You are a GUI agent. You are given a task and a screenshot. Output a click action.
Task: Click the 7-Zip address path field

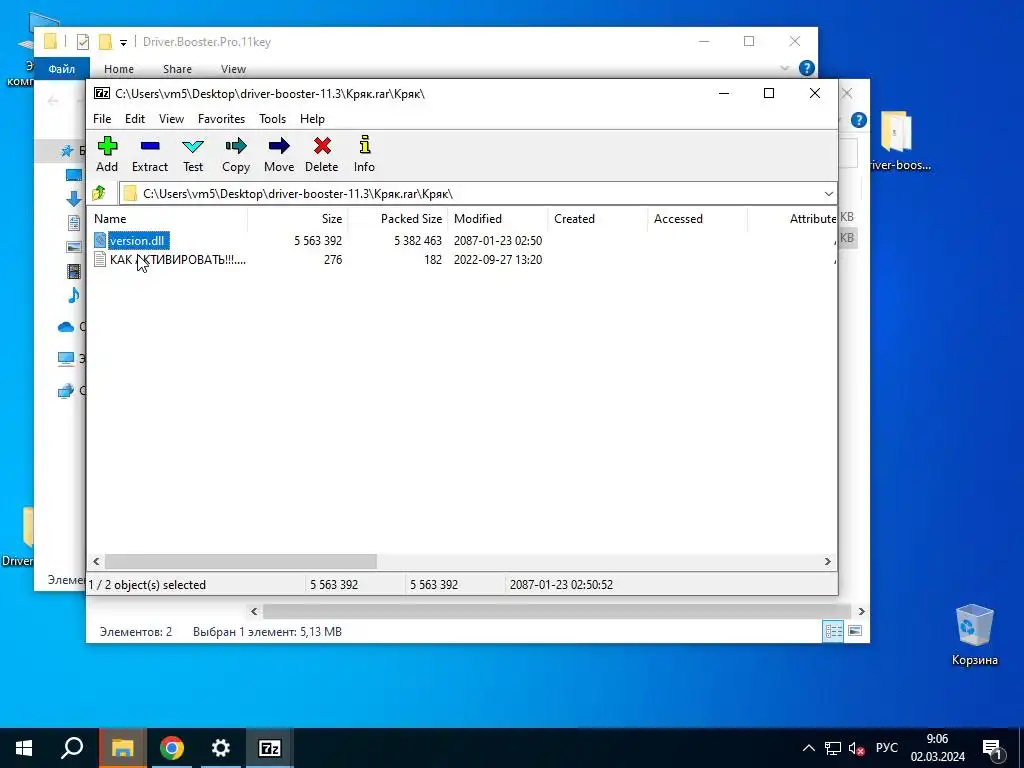click(x=470, y=194)
